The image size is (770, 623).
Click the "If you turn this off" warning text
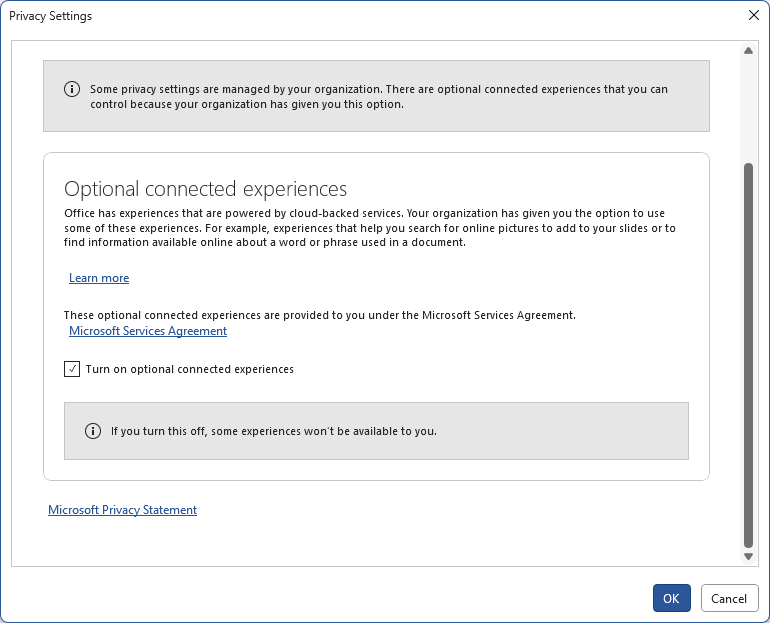pyautogui.click(x=273, y=431)
